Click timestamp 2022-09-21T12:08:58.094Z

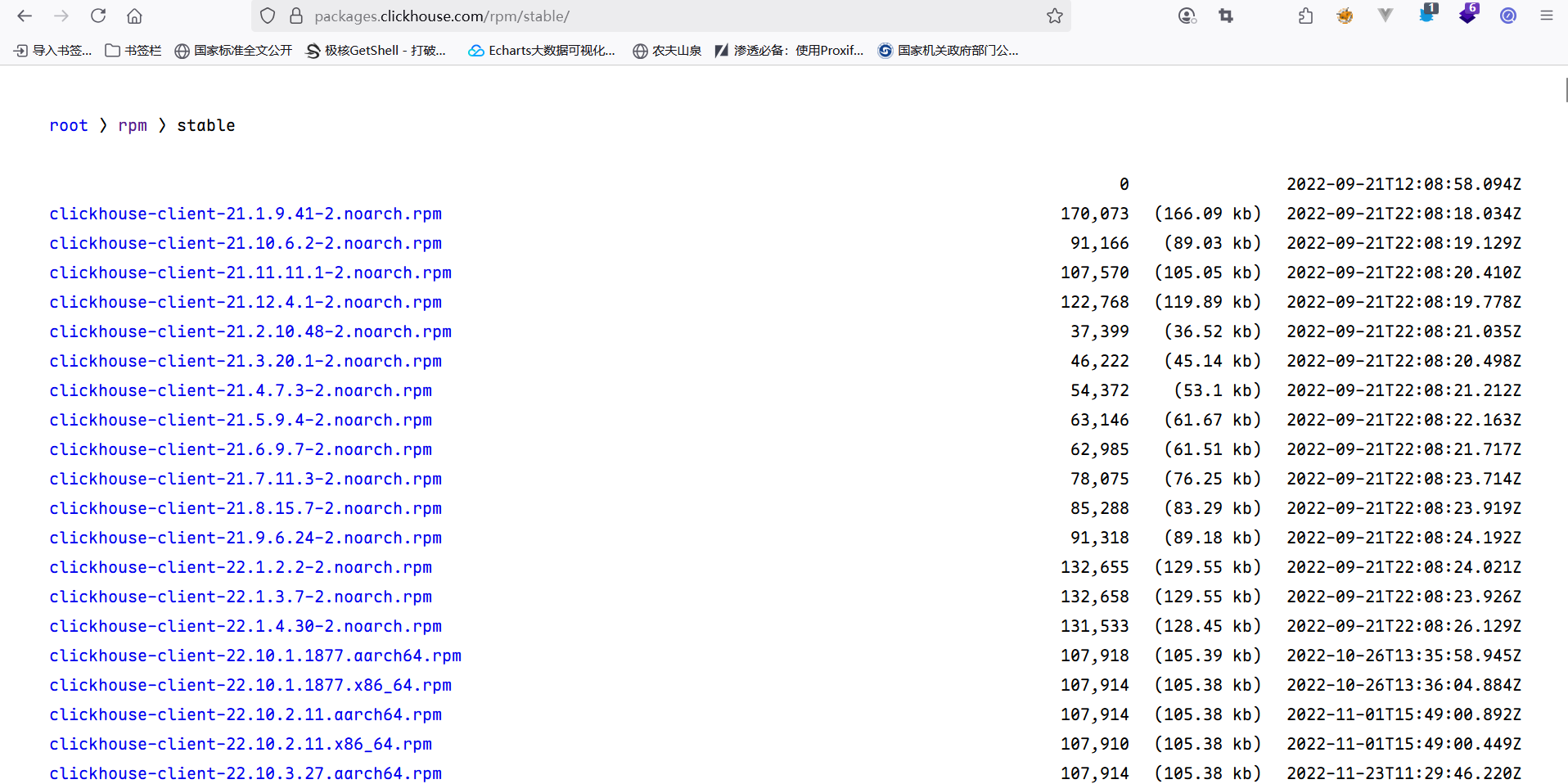pyautogui.click(x=1404, y=184)
